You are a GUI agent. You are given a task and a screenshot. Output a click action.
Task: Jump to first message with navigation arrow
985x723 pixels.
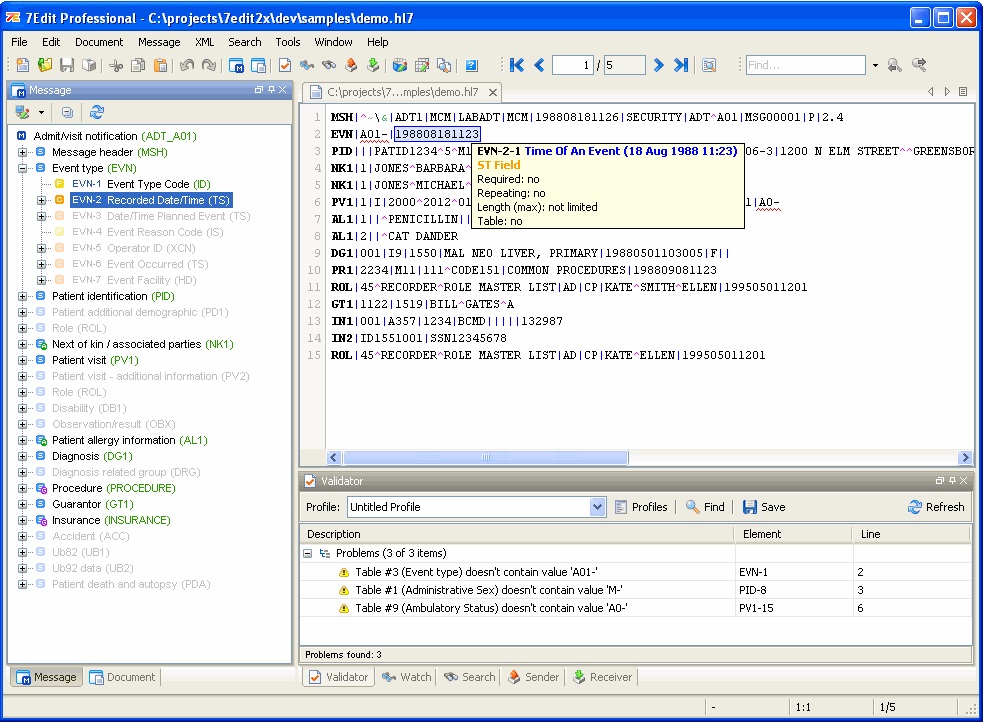coord(517,66)
